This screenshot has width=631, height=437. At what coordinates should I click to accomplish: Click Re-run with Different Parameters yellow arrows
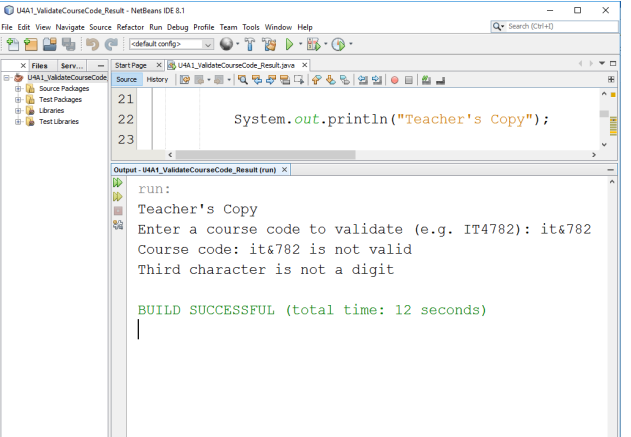click(x=118, y=196)
